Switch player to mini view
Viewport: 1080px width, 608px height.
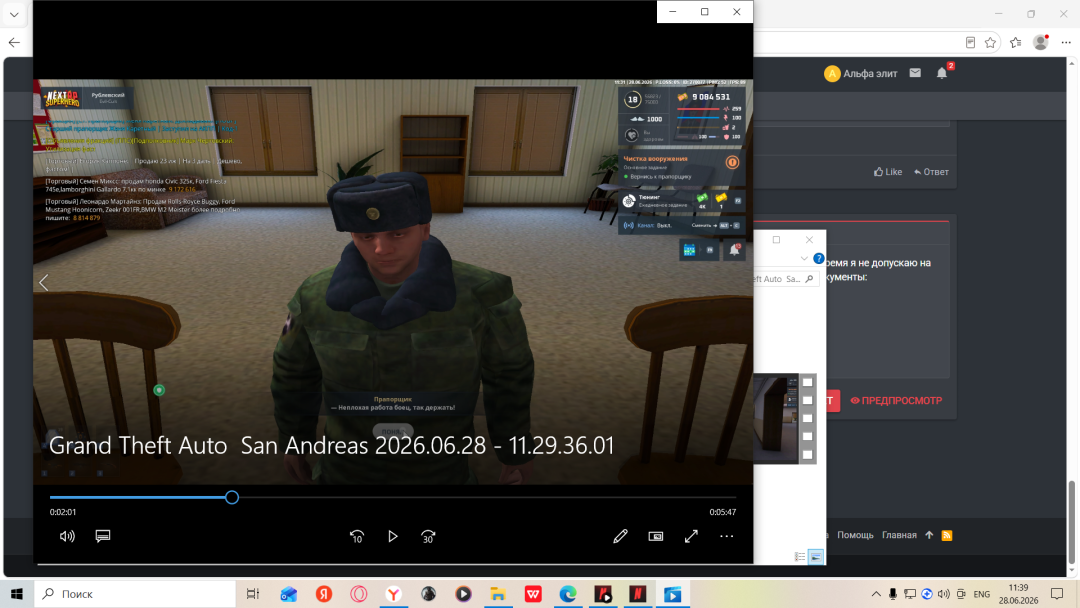656,536
